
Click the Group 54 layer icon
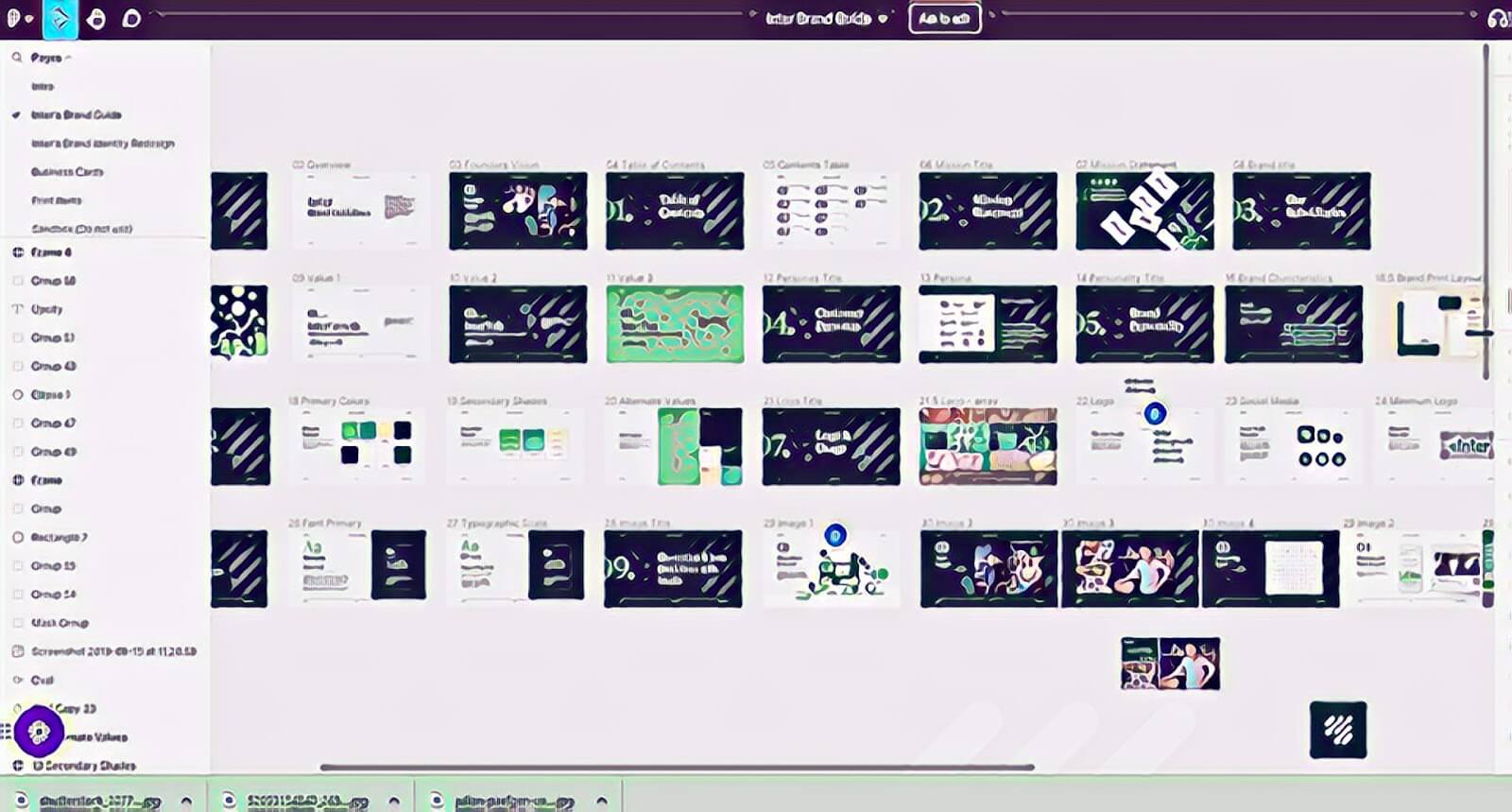click(x=17, y=595)
